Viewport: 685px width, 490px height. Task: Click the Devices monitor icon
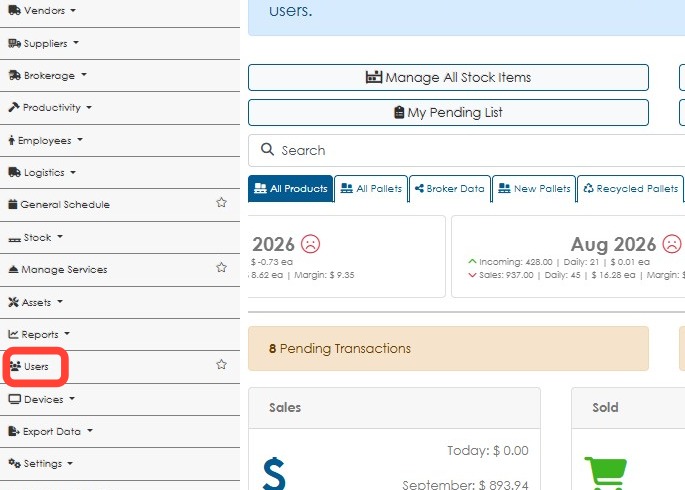[x=14, y=399]
